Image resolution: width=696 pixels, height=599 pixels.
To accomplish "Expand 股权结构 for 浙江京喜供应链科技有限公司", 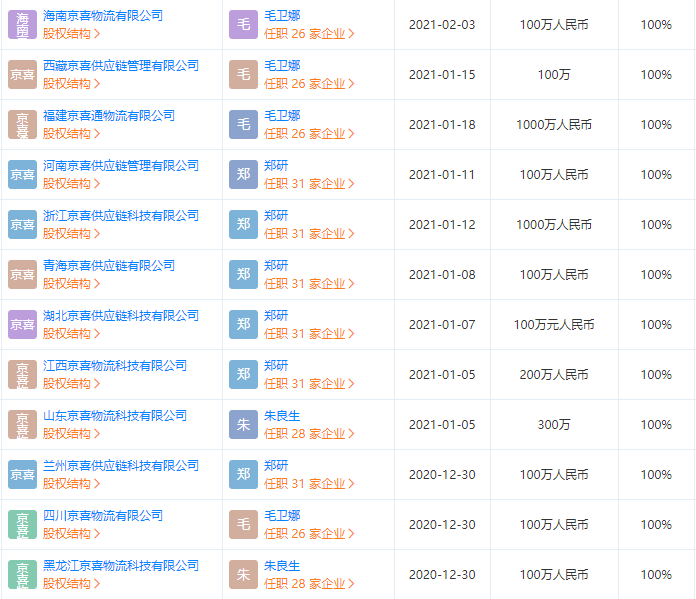I will pyautogui.click(x=71, y=234).
